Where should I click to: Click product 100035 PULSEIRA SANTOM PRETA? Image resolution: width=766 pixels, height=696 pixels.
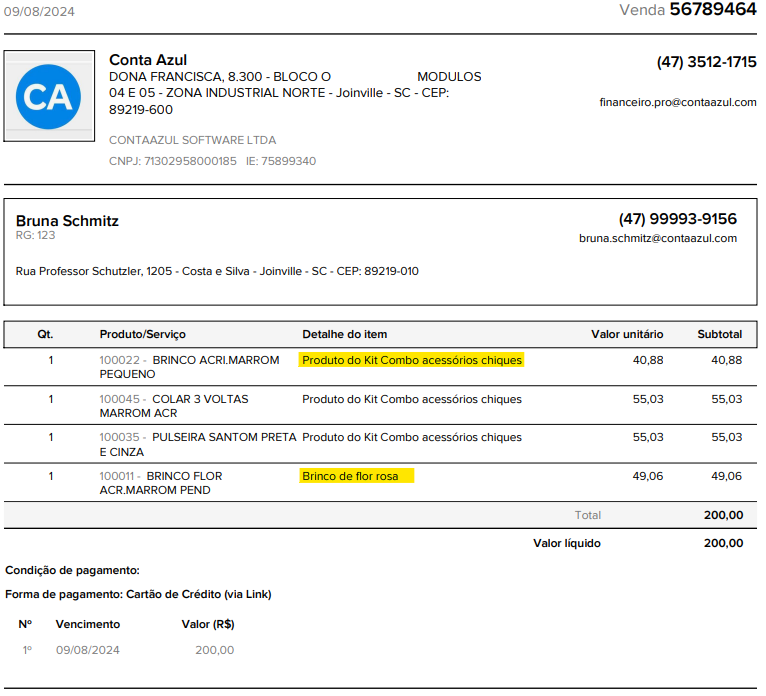(198, 445)
